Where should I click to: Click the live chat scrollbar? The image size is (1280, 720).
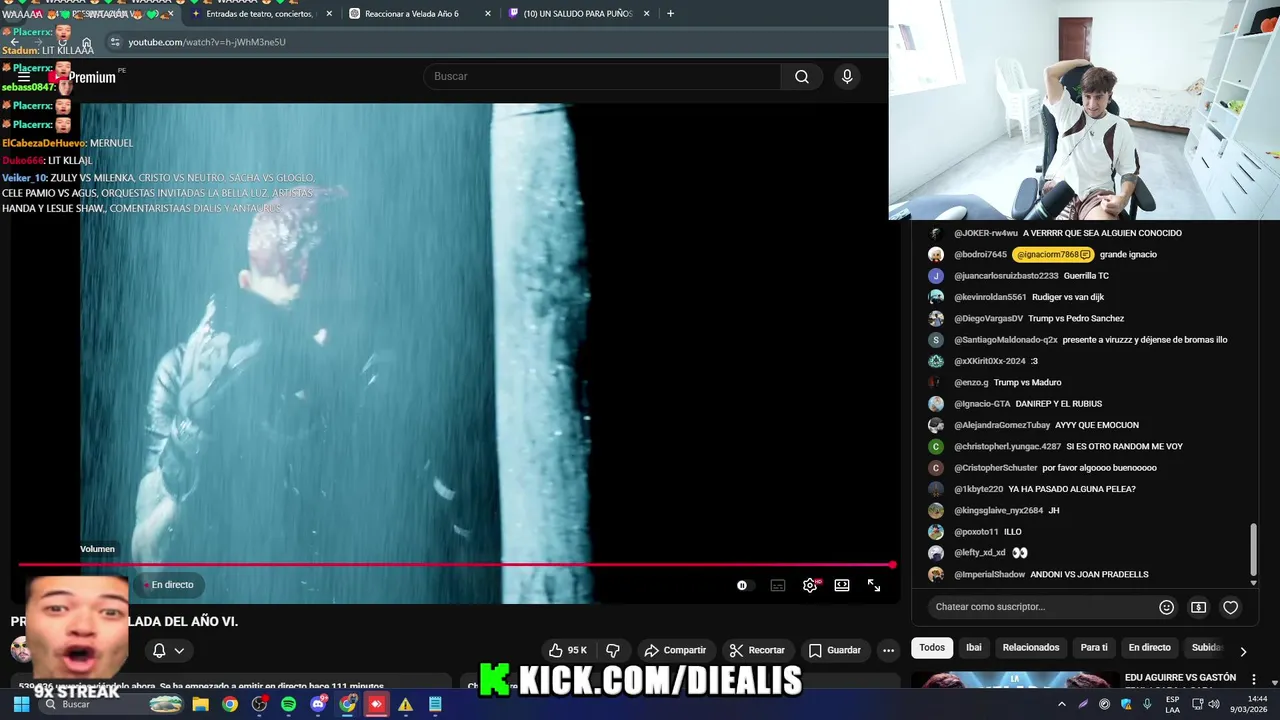[x=1254, y=549]
